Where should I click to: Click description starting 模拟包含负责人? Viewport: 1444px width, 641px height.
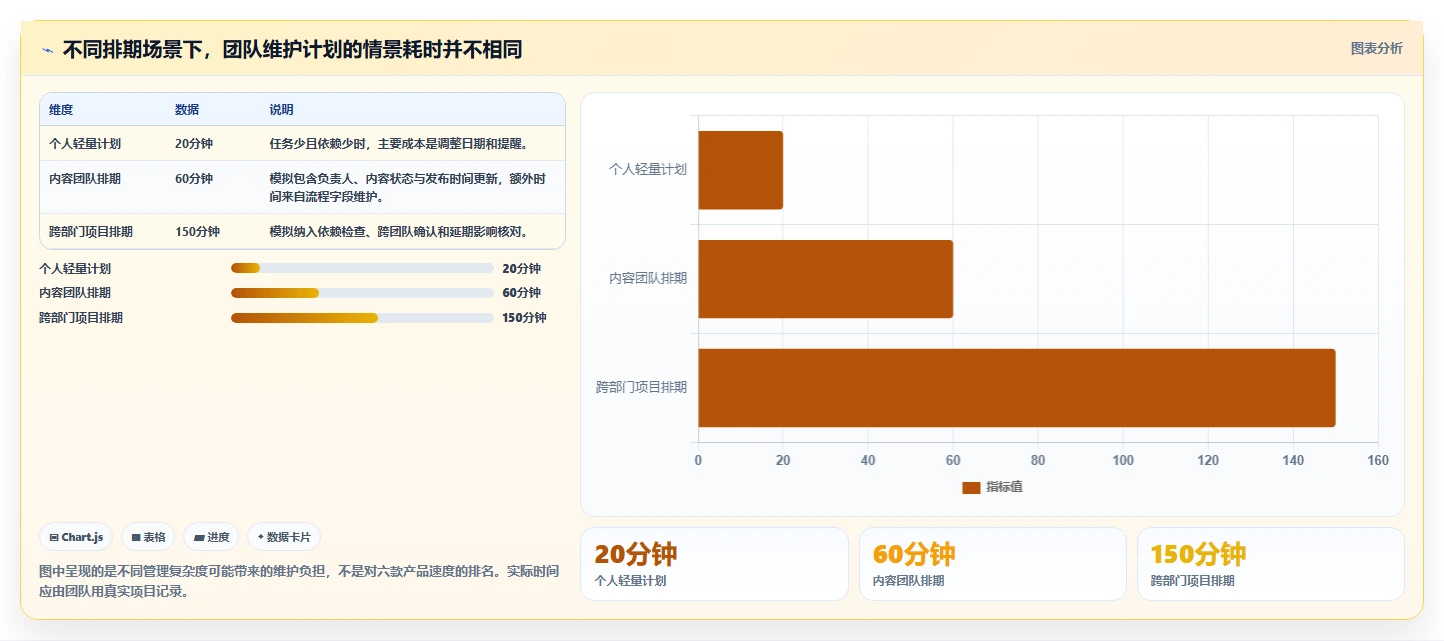click(x=408, y=188)
